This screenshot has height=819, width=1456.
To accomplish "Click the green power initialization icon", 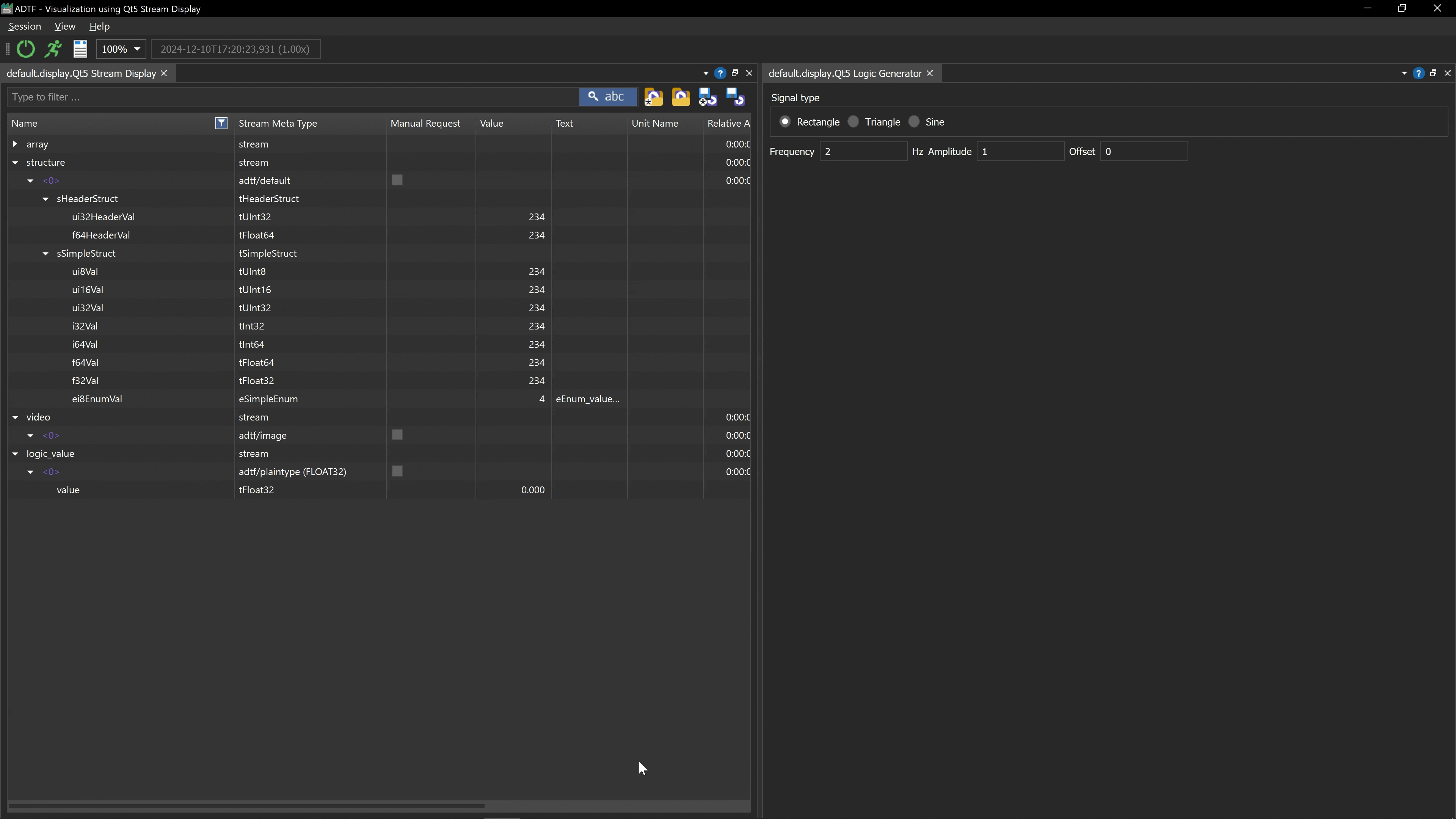I will (x=25, y=49).
